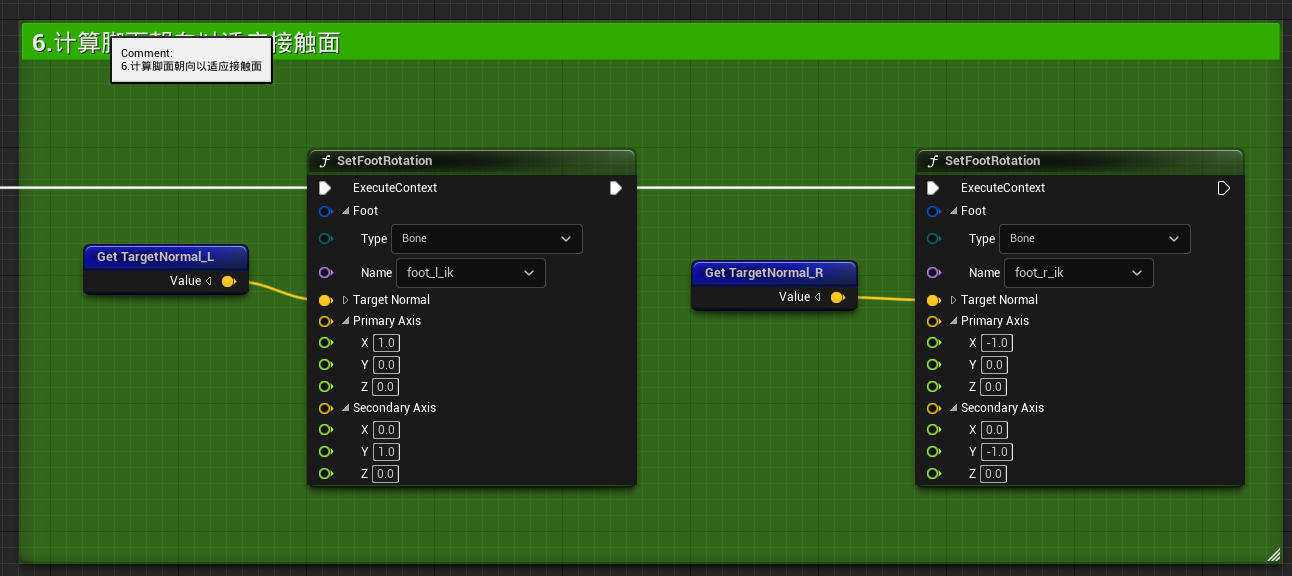Open Type dropdown on left SetFootRotation node
Image resolution: width=1292 pixels, height=576 pixels.
coord(487,239)
